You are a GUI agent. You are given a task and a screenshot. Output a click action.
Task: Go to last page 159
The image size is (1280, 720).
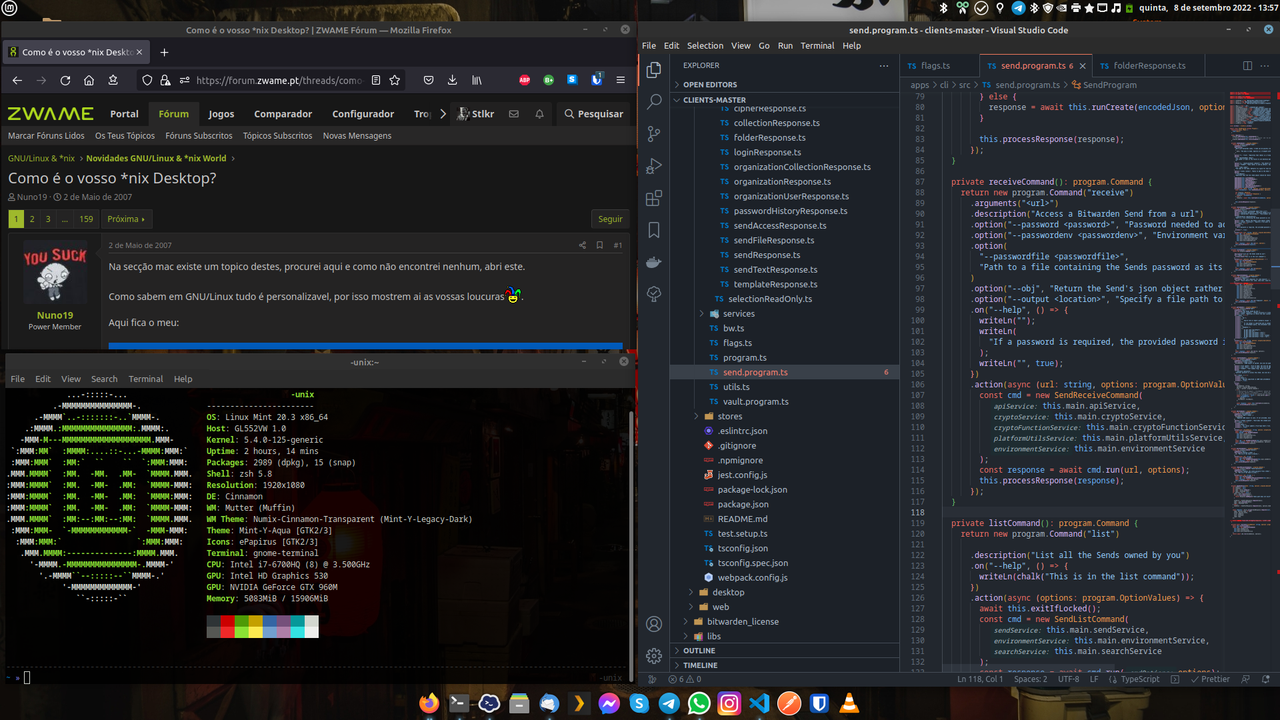tap(86, 219)
